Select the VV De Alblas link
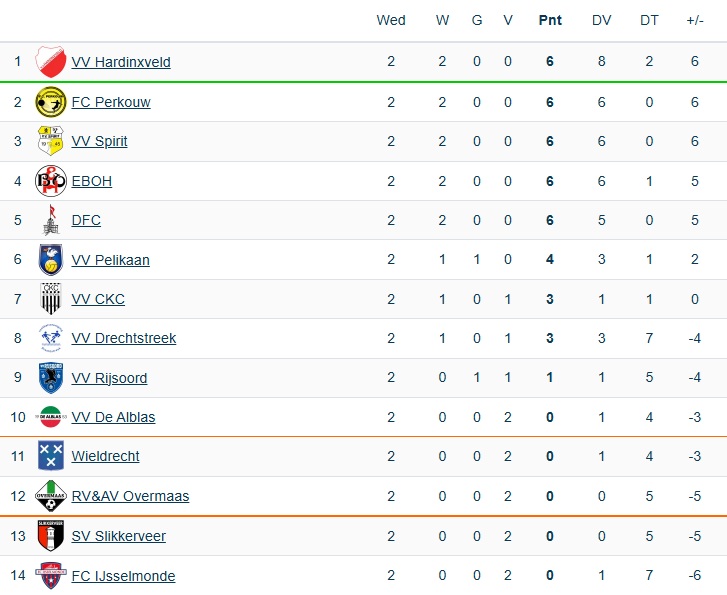Viewport: 727px width, 595px height. (x=113, y=417)
